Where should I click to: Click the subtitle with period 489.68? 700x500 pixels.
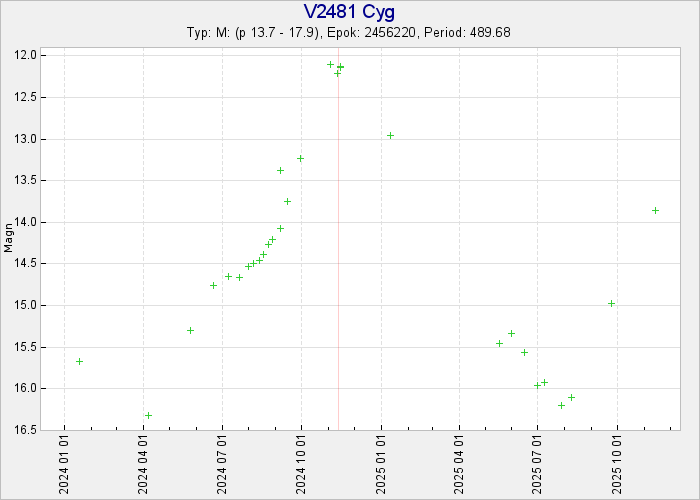[x=349, y=33]
